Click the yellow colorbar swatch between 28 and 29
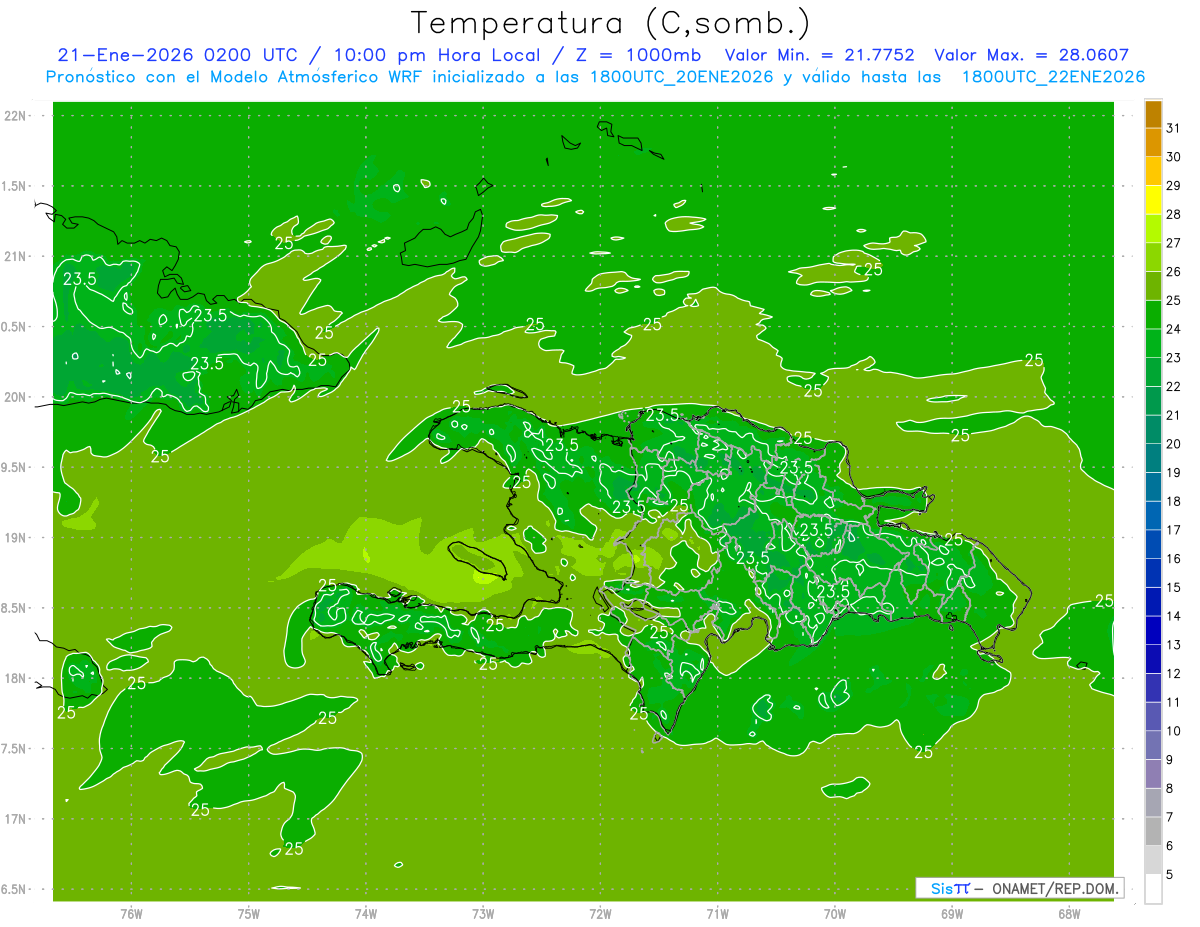 point(1153,200)
